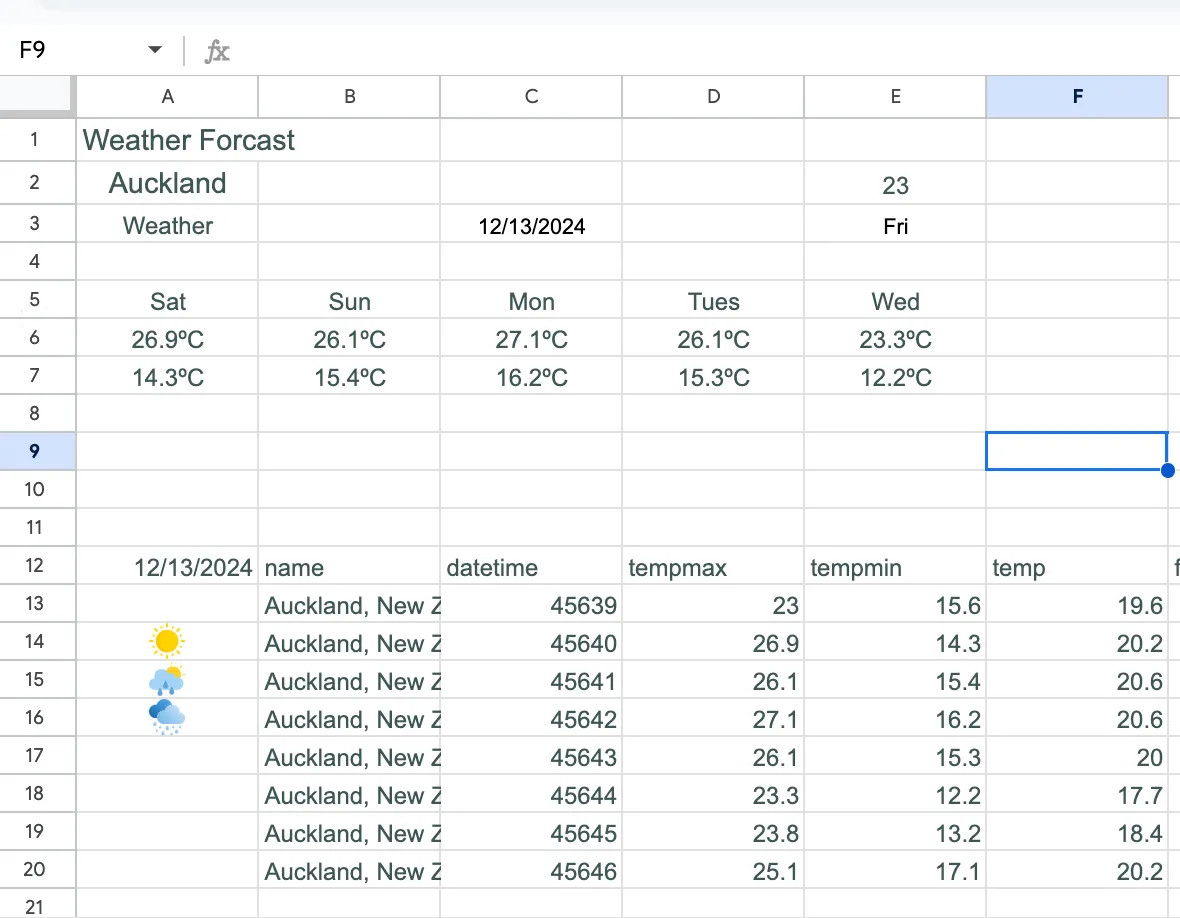The image size is (1180, 918).
Task: Click the 'Fri' cell
Action: (x=896, y=225)
